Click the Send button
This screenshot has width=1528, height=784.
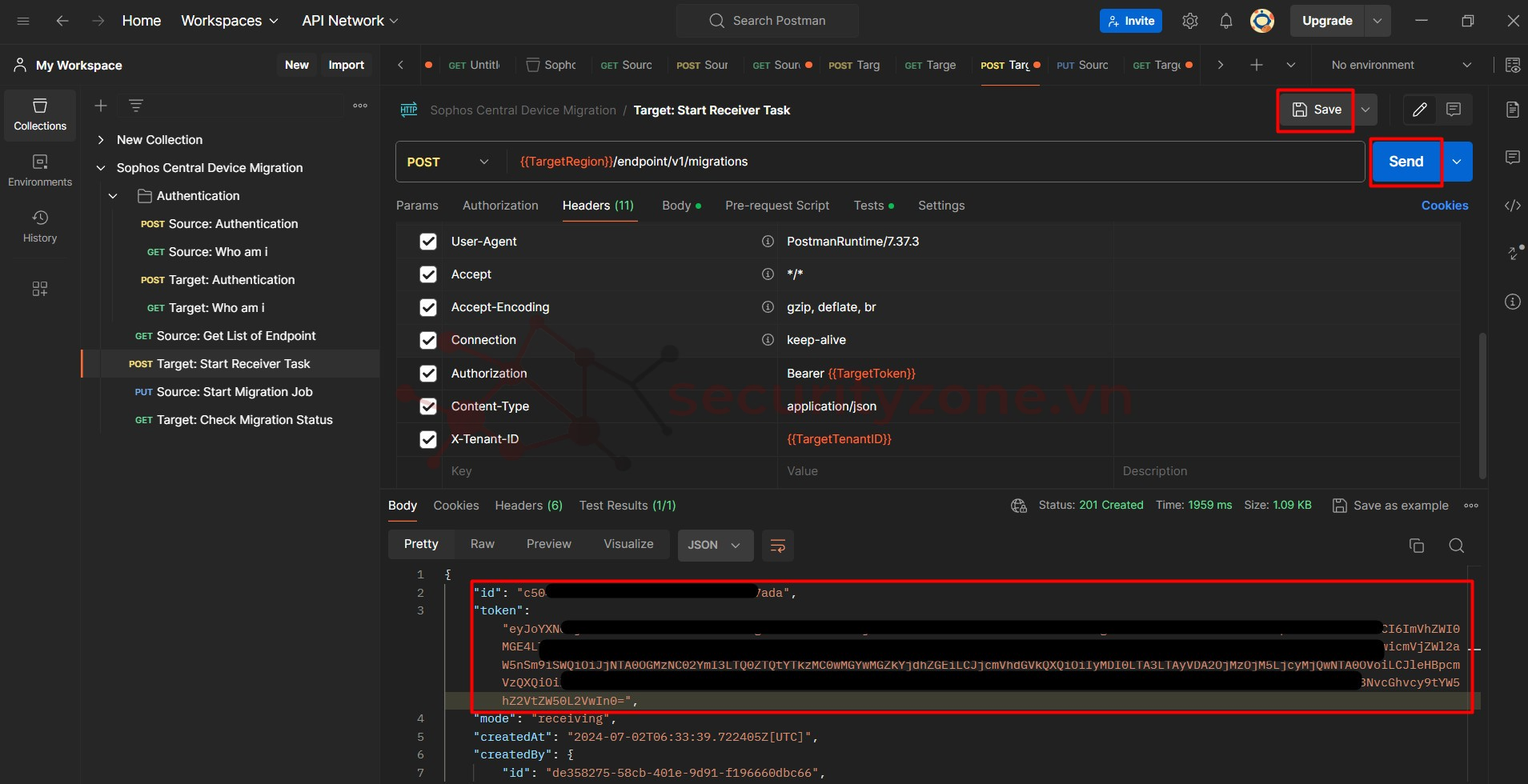(1406, 162)
